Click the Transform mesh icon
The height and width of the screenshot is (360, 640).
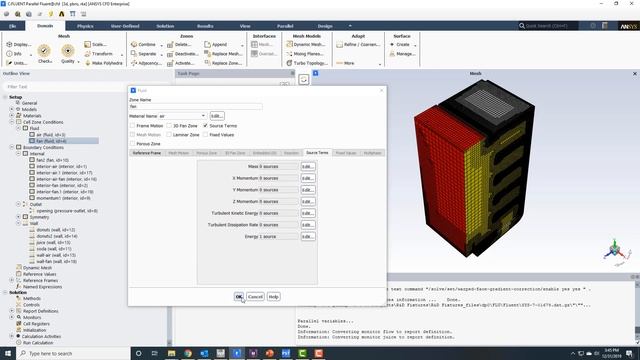87,54
